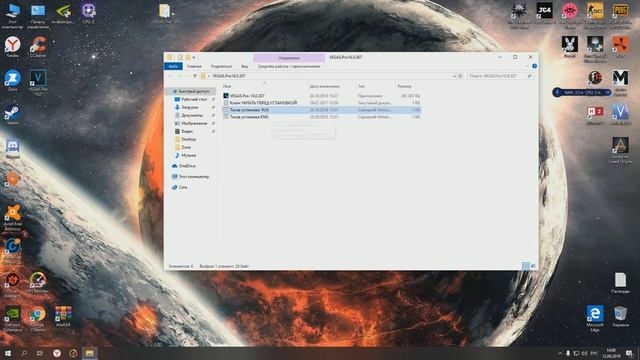640x360 pixels.
Task: Click the Zona desktop icon
Action: pyautogui.click(x=13, y=80)
